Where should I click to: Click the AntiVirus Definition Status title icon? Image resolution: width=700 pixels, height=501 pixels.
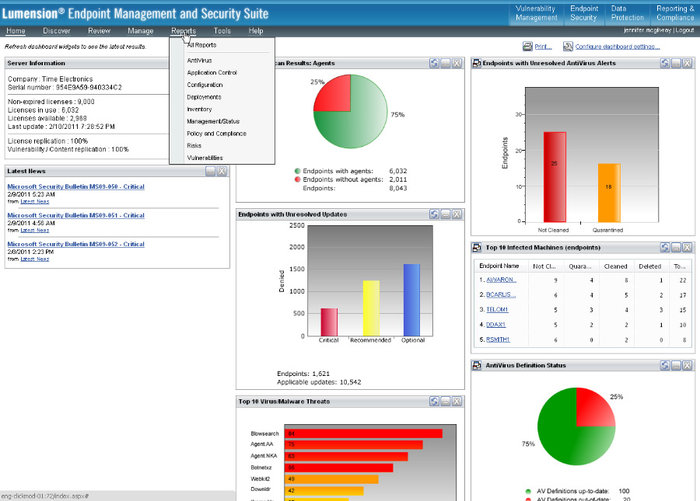tap(477, 365)
